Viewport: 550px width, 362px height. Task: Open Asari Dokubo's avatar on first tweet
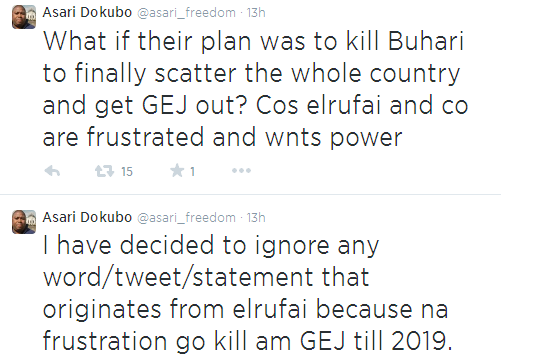coord(24,17)
